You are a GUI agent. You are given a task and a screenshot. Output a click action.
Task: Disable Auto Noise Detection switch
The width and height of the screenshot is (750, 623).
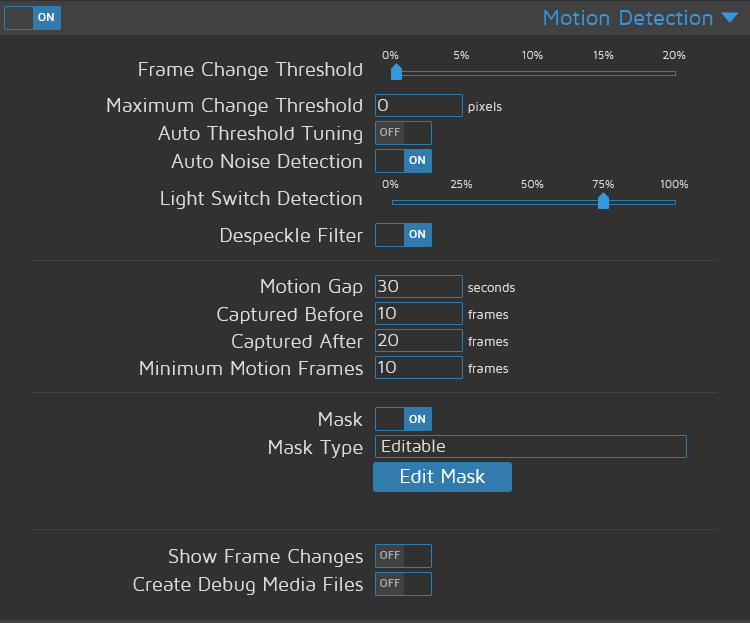coord(403,161)
